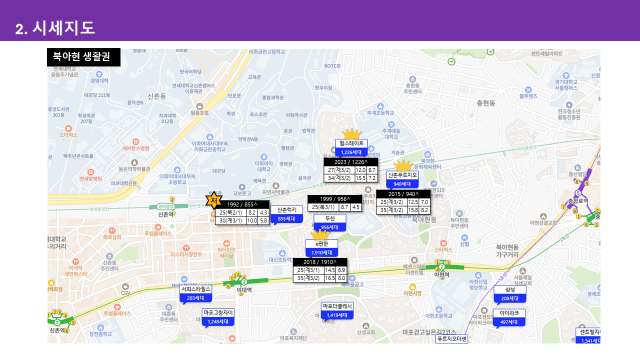The height and width of the screenshot is (360, 640).
Task: Click the 푸르지오더센 label at bottom
Action: [x=451, y=339]
